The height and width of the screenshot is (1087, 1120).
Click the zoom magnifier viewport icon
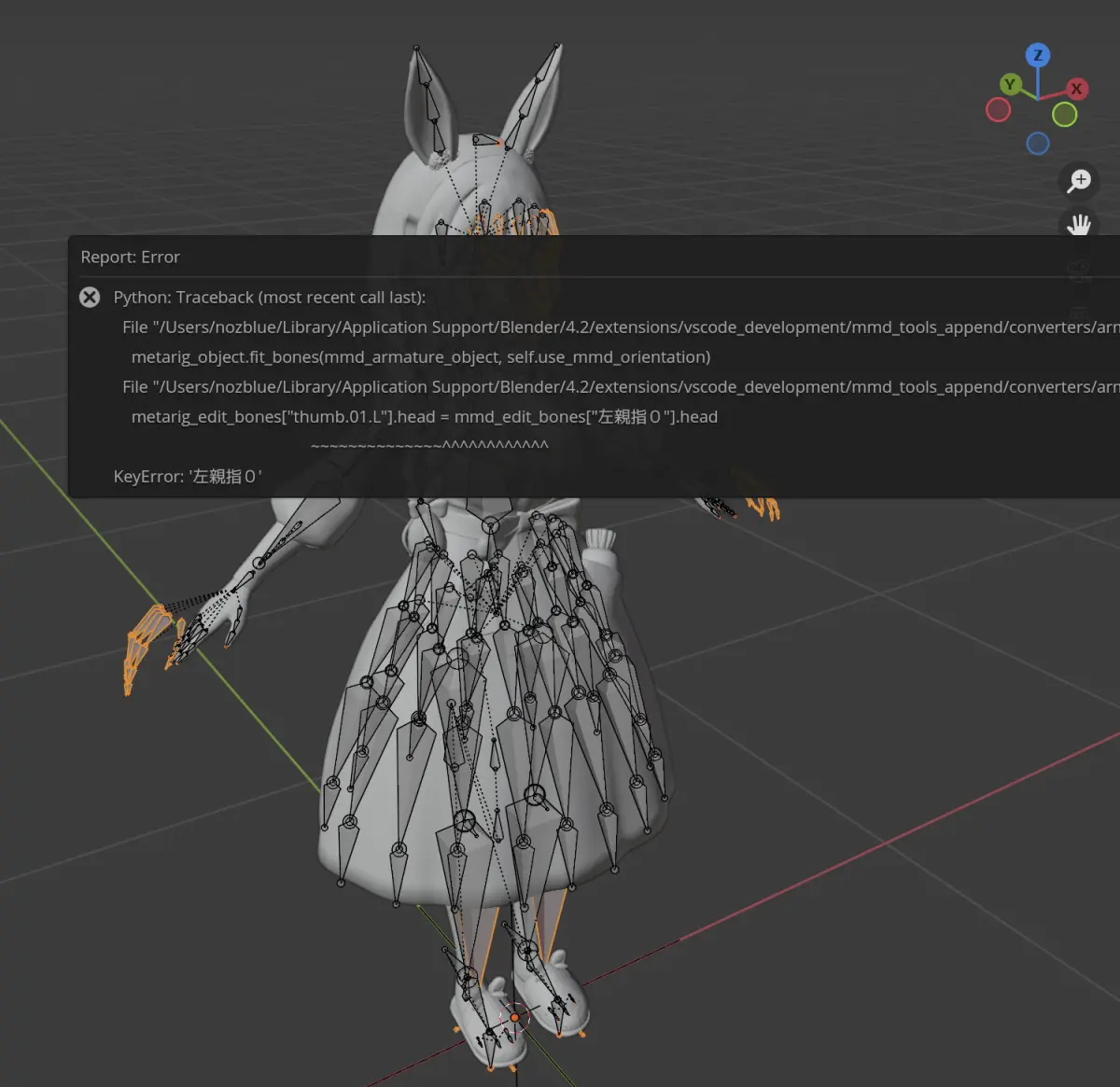[x=1079, y=180]
